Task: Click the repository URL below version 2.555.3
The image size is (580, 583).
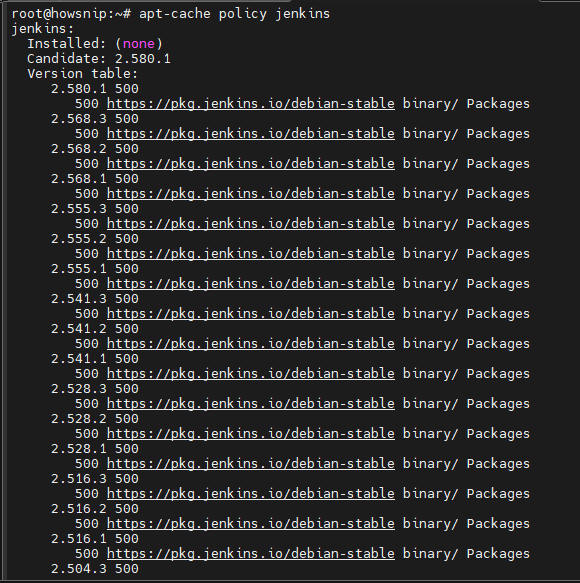Action: coord(251,224)
